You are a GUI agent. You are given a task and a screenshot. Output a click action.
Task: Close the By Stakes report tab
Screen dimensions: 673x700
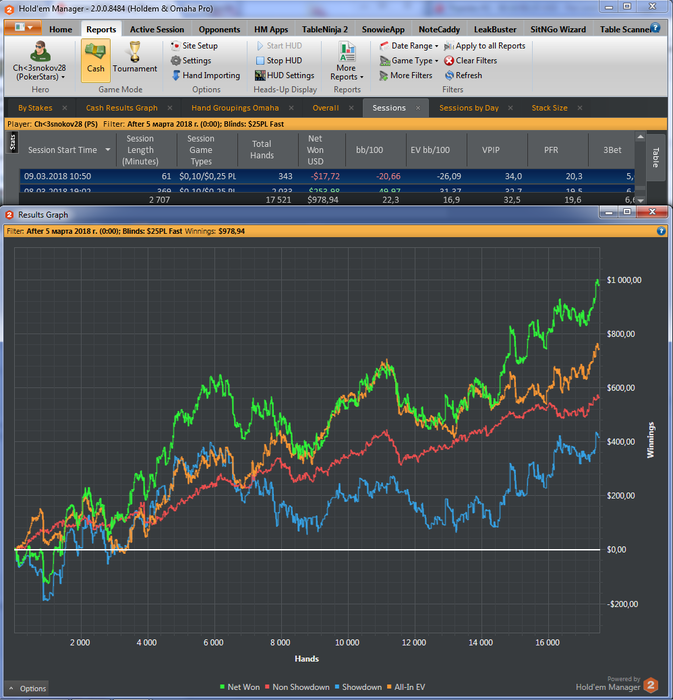coord(65,108)
